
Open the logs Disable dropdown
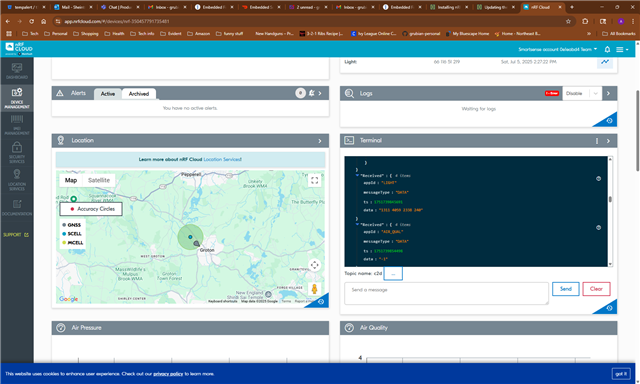pos(582,93)
